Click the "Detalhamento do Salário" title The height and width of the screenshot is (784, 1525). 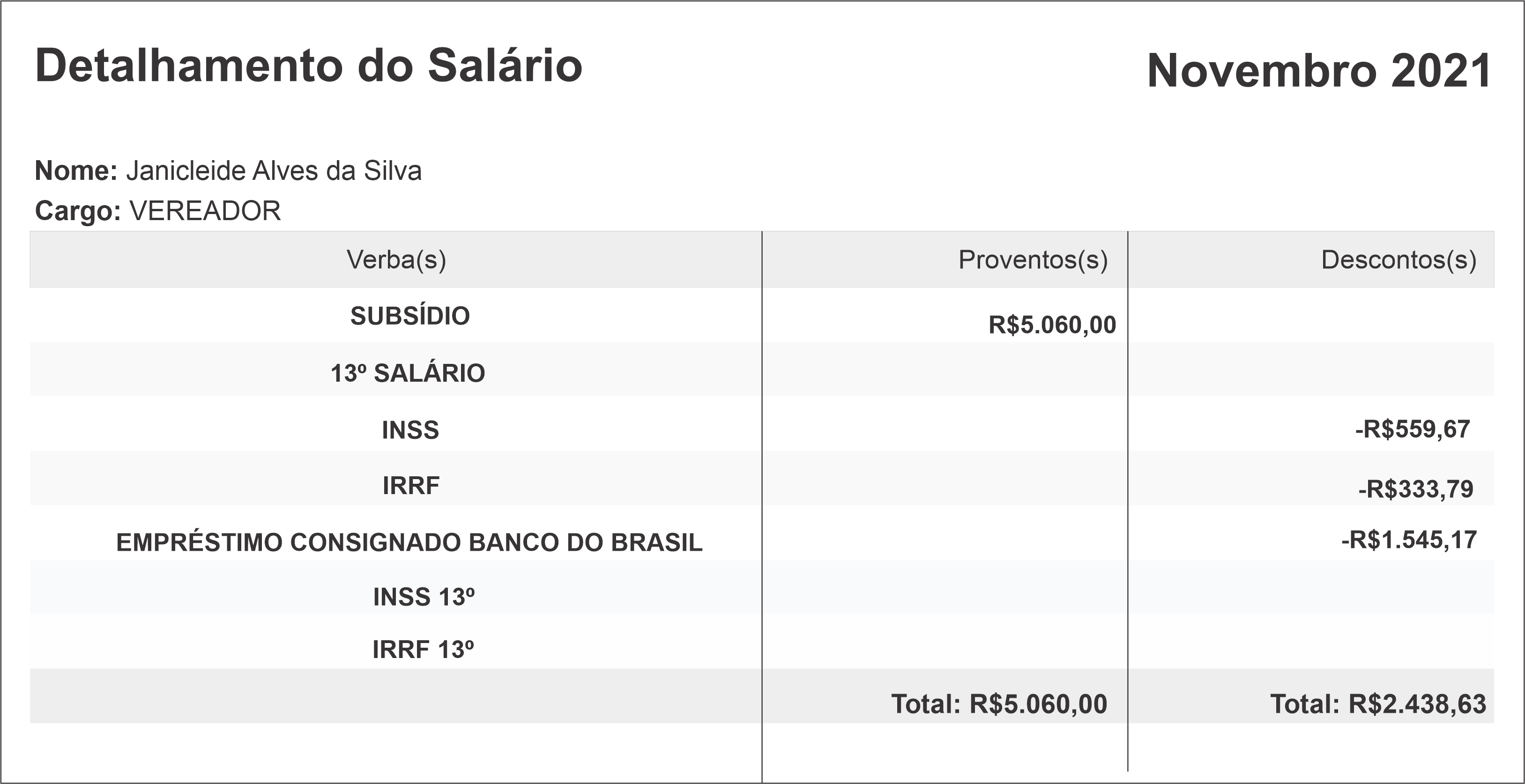(x=308, y=66)
